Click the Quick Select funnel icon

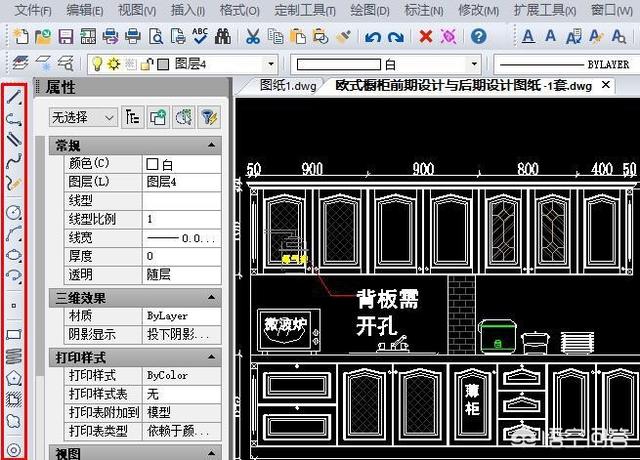[209, 118]
